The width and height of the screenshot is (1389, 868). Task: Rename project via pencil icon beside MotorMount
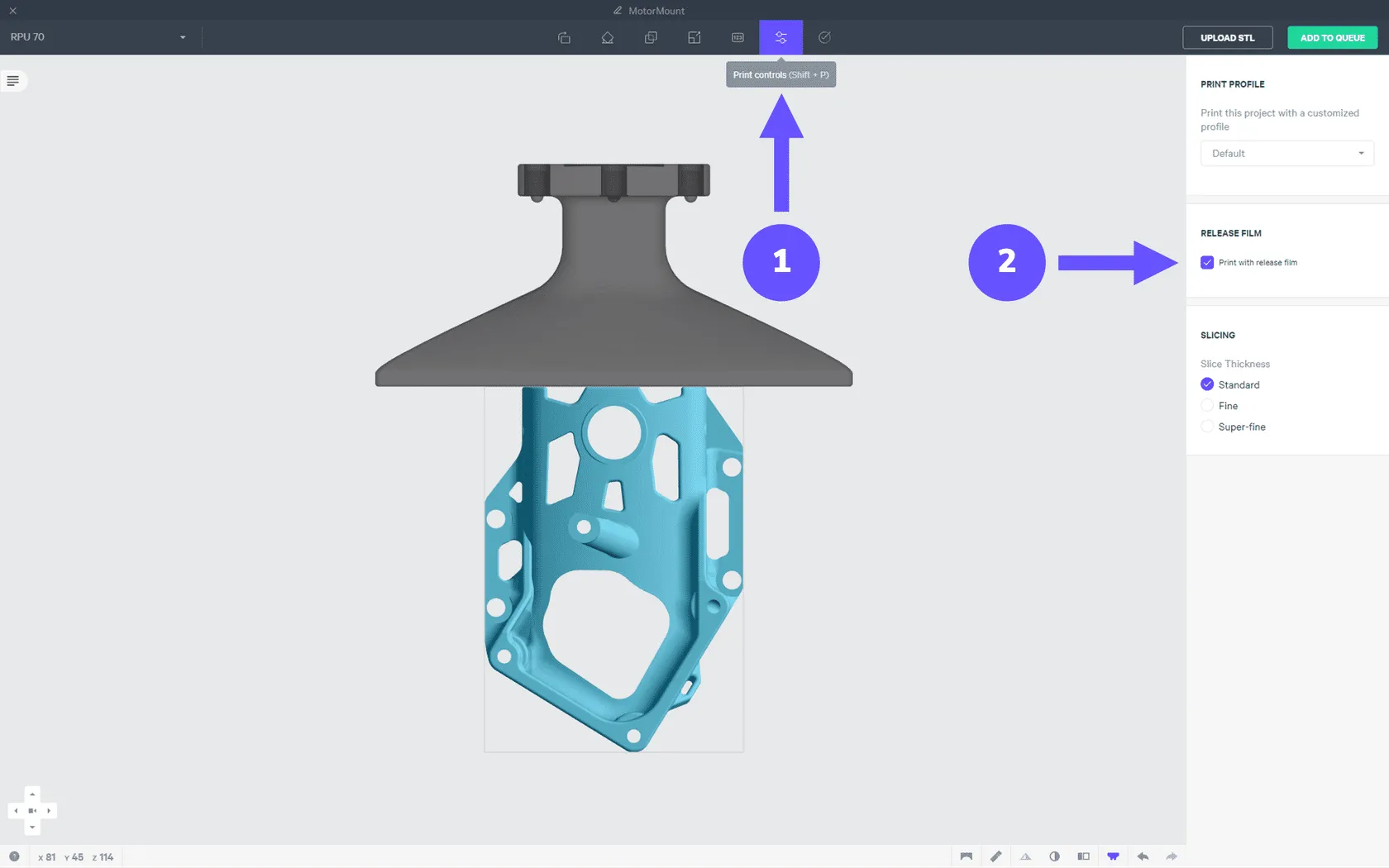618,11
